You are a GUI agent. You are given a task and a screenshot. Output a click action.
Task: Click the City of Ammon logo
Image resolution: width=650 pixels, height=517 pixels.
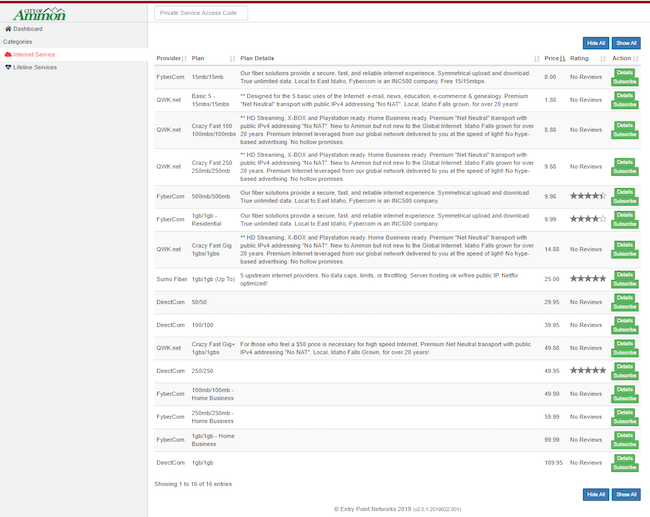(40, 13)
